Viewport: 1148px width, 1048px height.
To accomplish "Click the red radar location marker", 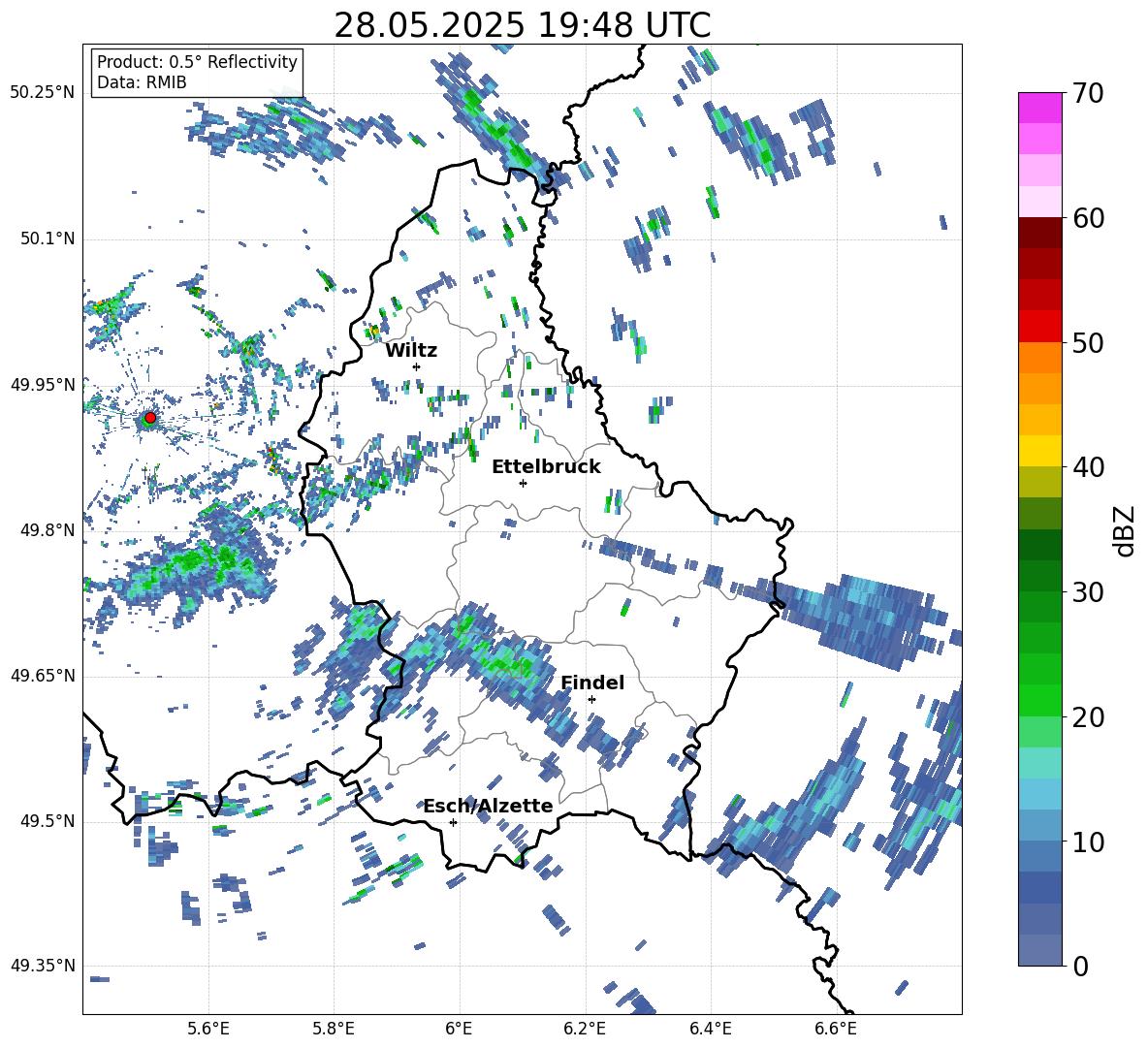I will point(150,418).
